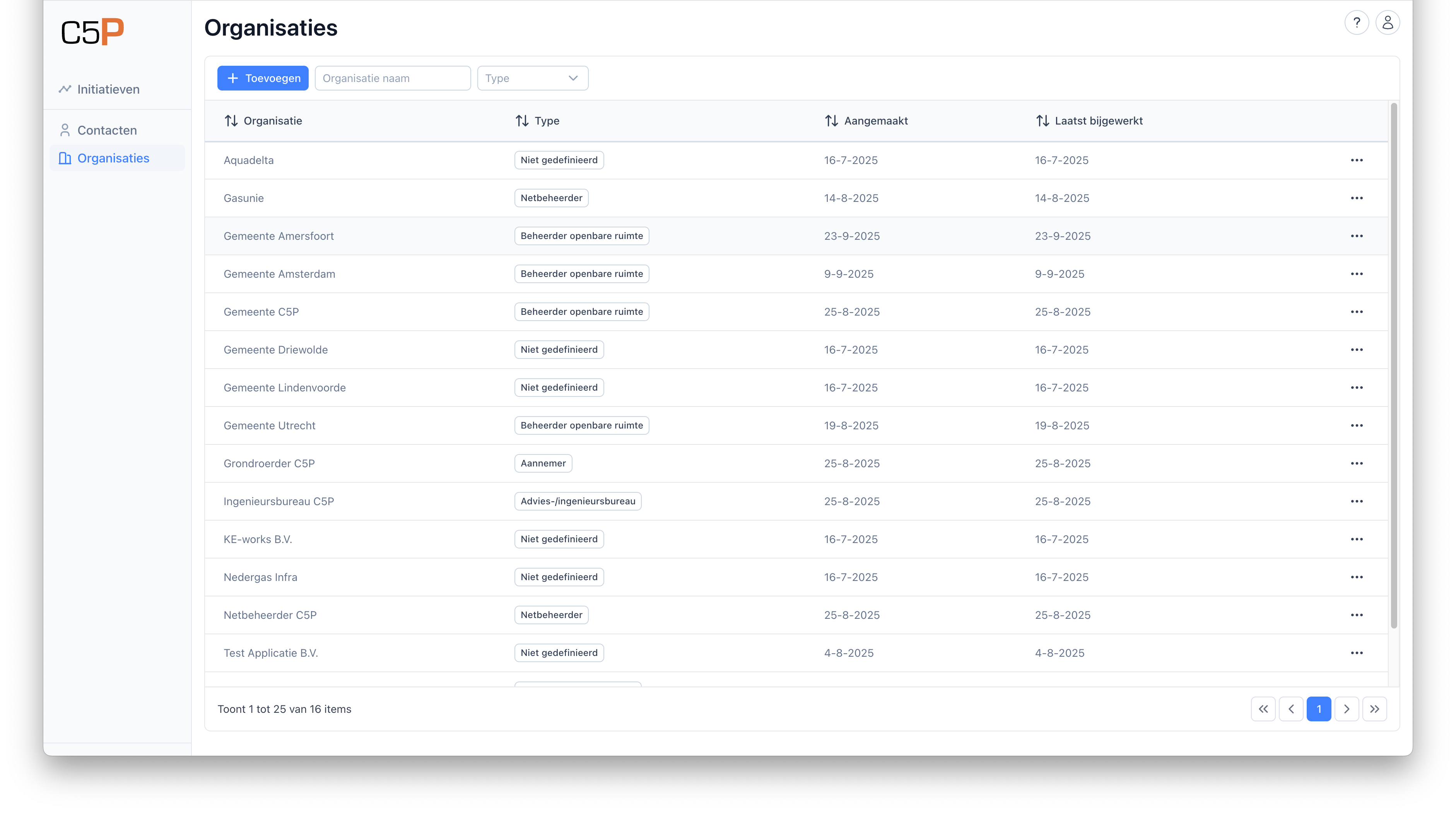Image resolution: width=1456 pixels, height=813 pixels.
Task: Sort by Laatst bijgewerkt column arrows
Action: (1042, 121)
